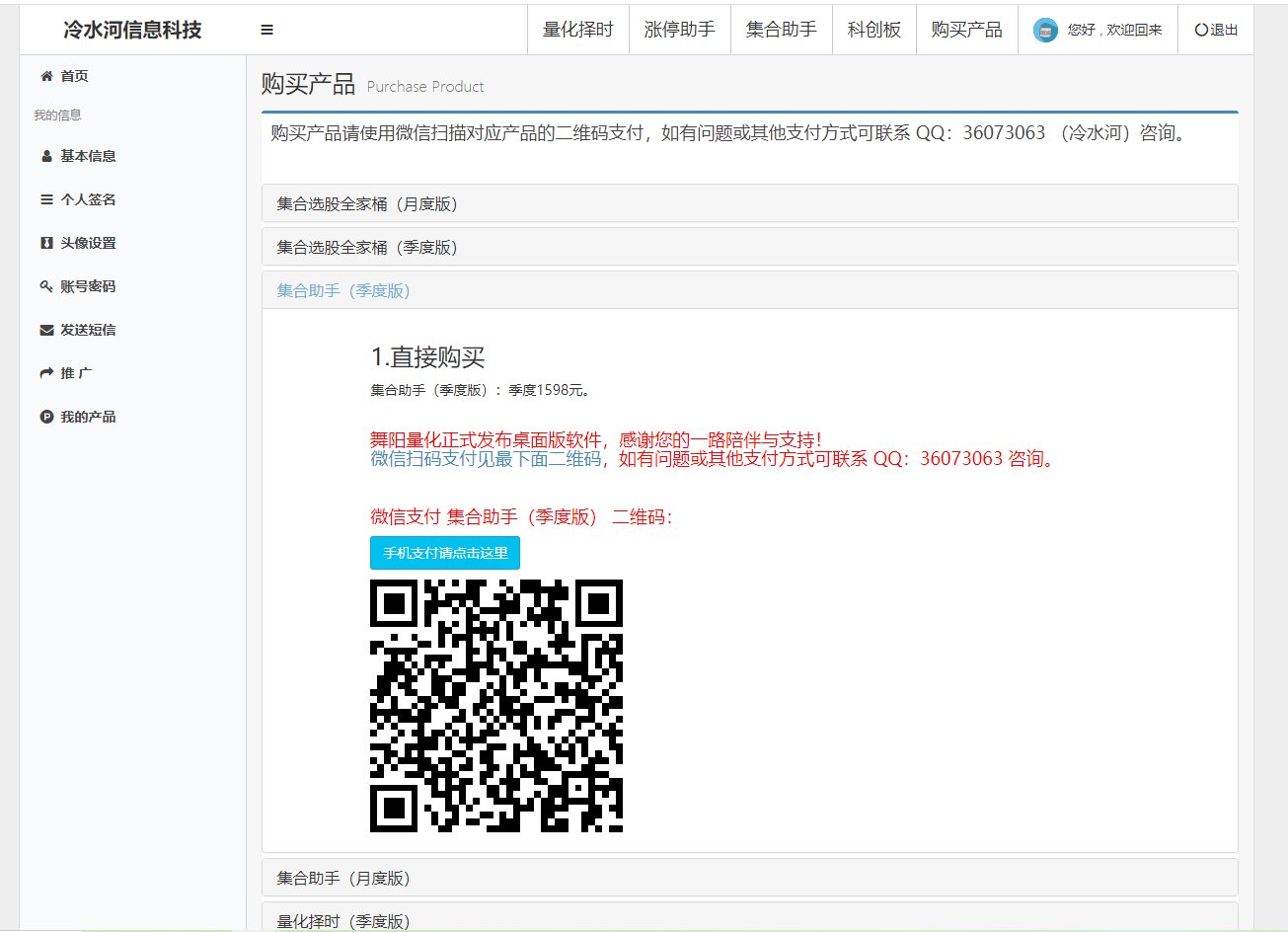Click the home icon beside 首页
Image resolution: width=1288 pixels, height=932 pixels.
pos(46,76)
